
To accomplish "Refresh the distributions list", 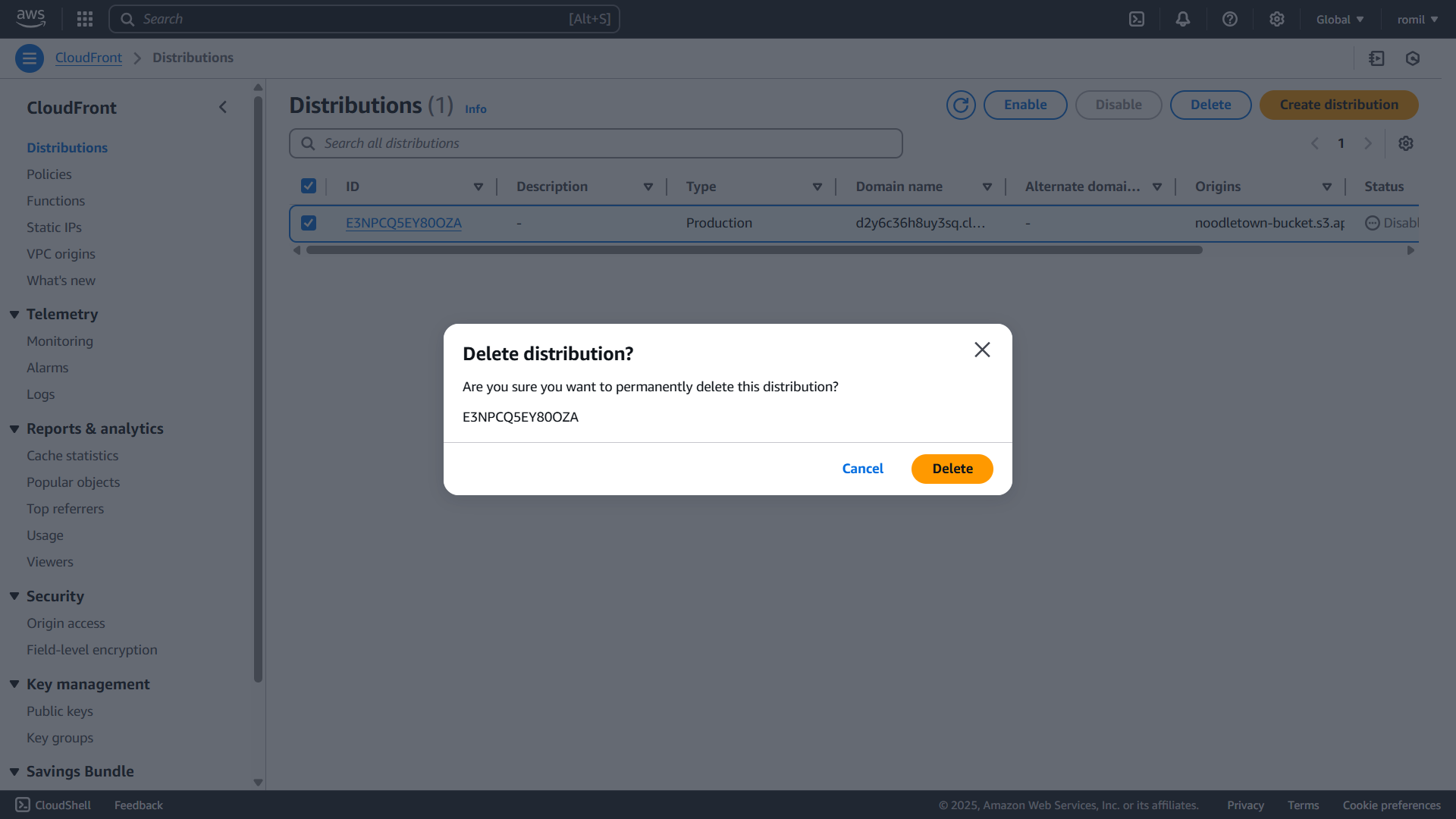I will pos(961,105).
